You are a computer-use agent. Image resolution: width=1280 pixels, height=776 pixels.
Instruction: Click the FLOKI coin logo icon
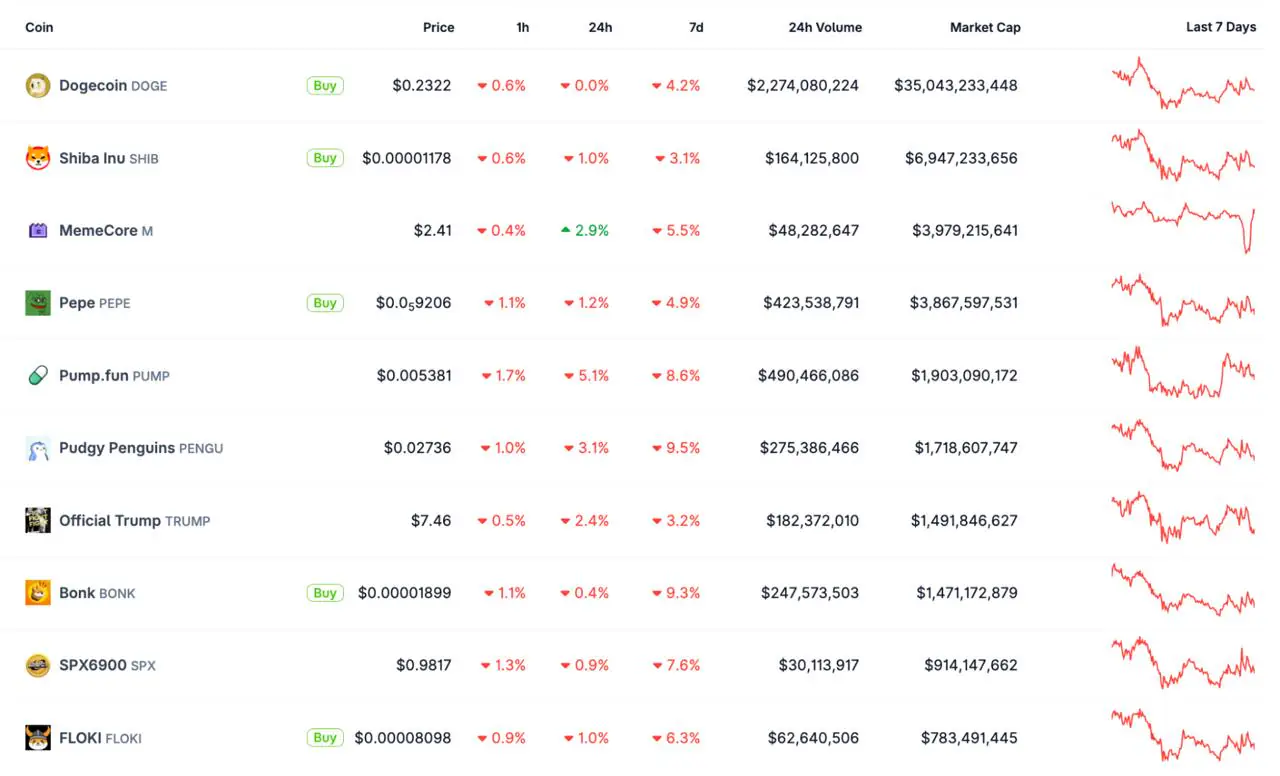pos(38,738)
